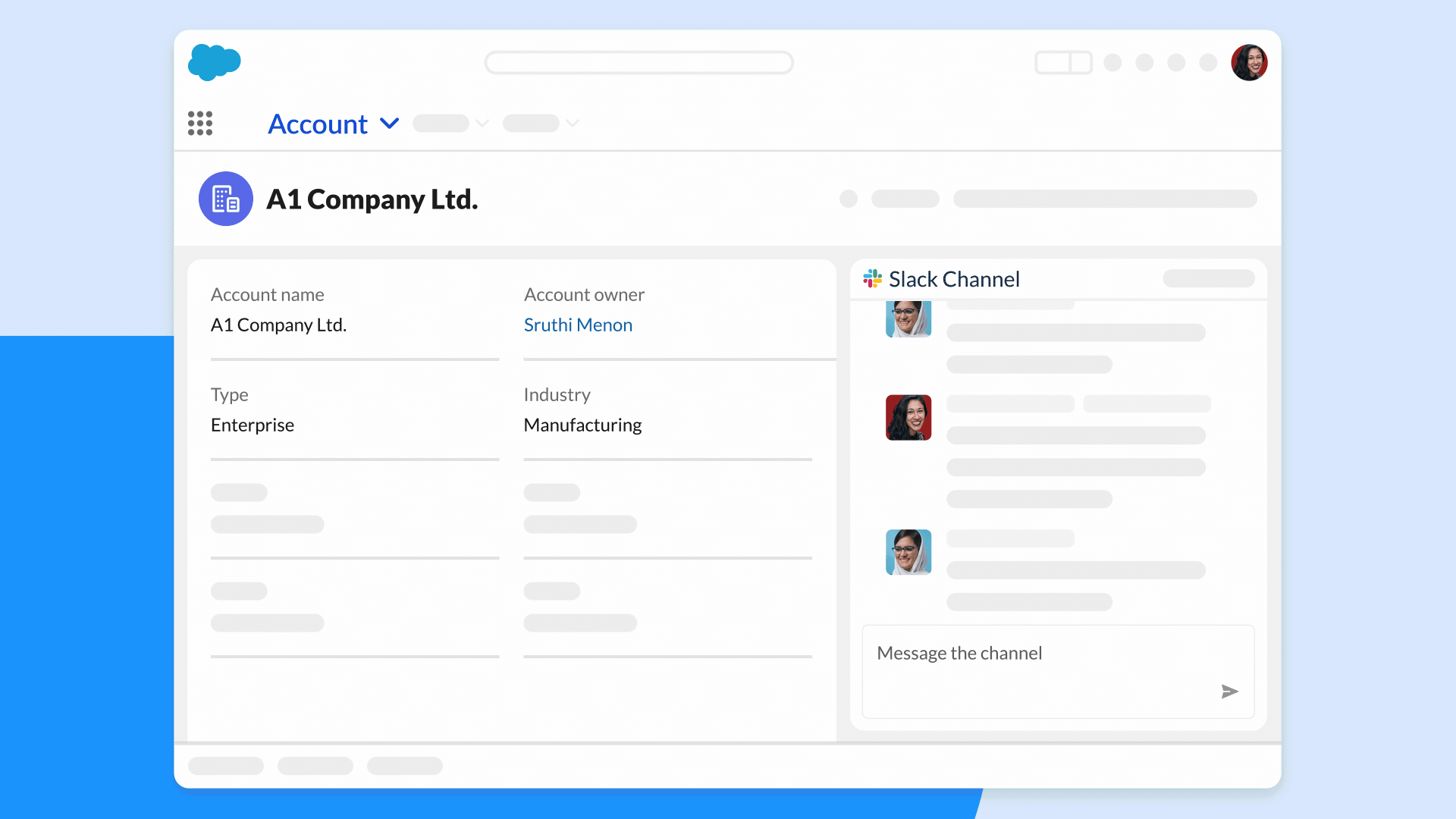Click A1 Company Ltd. account name value

pos(278,325)
